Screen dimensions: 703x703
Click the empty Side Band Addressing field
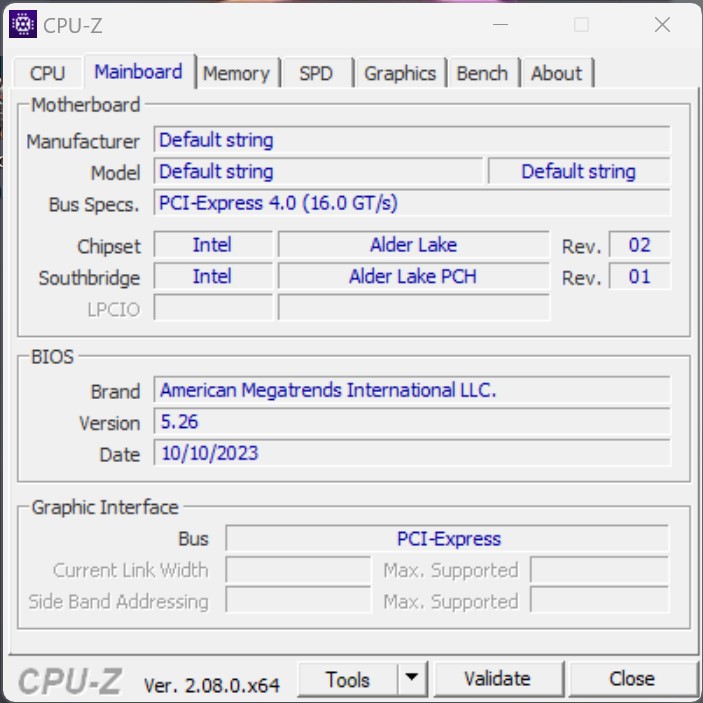299,600
